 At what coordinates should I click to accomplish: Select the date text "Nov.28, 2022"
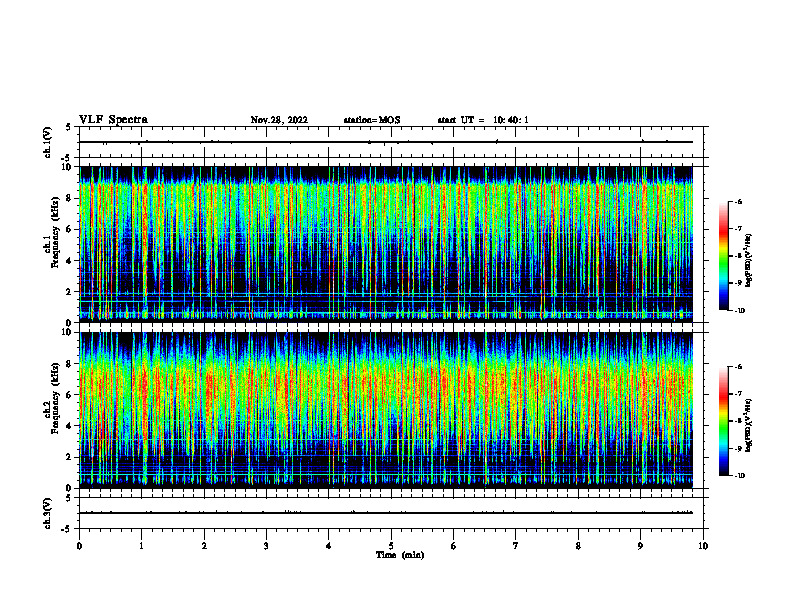click(279, 120)
